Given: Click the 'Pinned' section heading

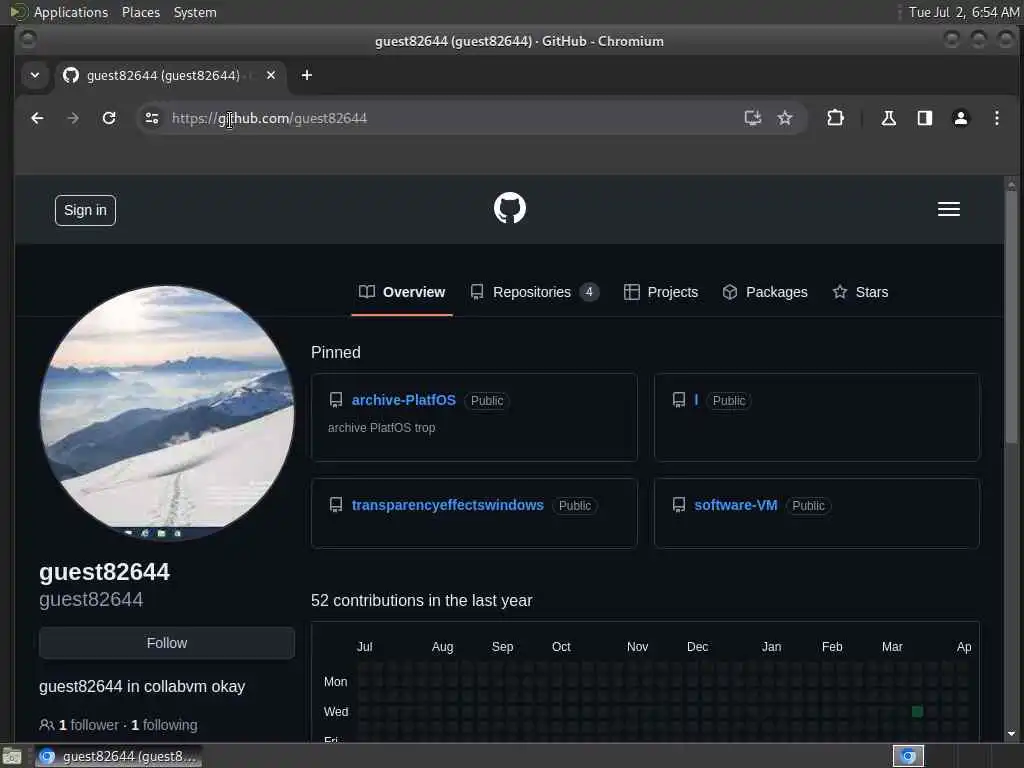Looking at the screenshot, I should (x=336, y=353).
